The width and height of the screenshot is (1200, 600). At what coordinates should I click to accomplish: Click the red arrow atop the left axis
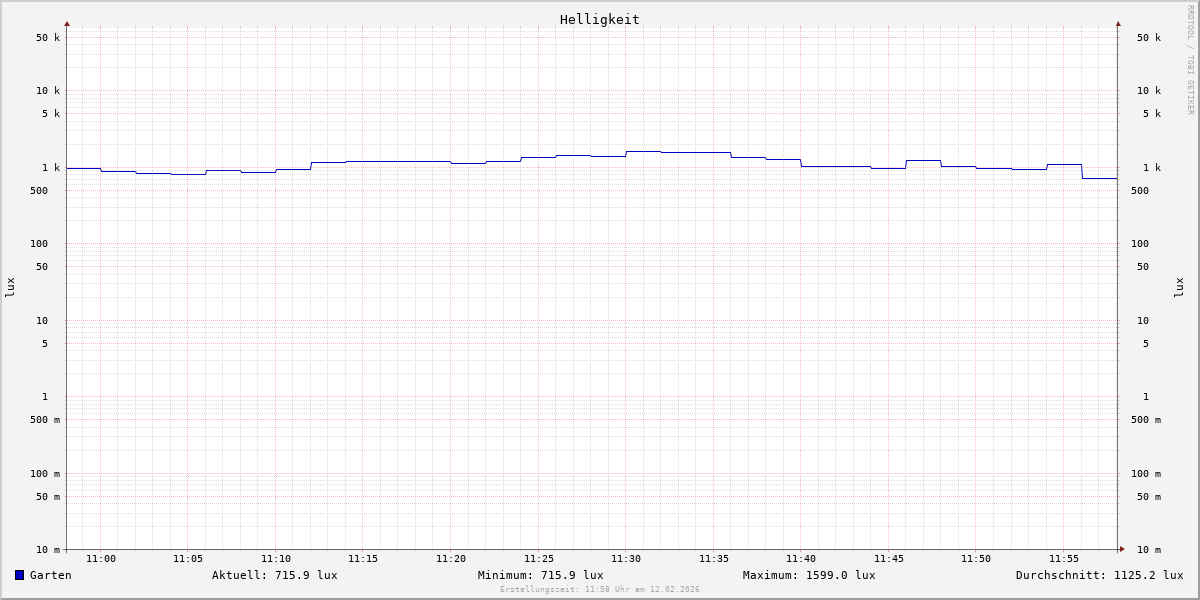coord(67,23)
